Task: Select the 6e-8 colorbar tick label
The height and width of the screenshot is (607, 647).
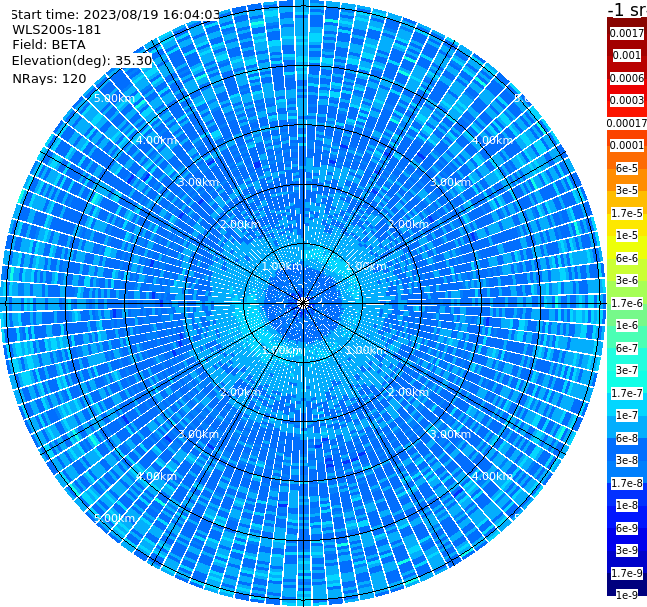Action: click(x=627, y=438)
